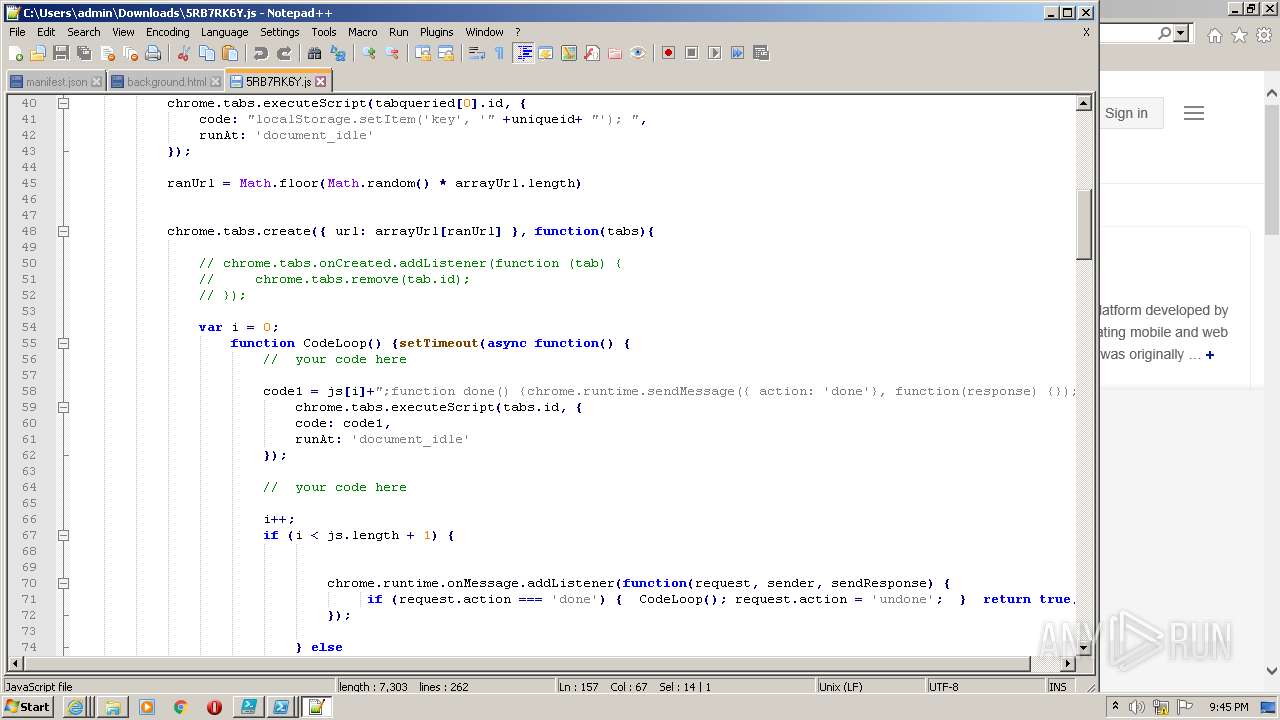Click the Chrome taskbar icon

tap(181, 707)
